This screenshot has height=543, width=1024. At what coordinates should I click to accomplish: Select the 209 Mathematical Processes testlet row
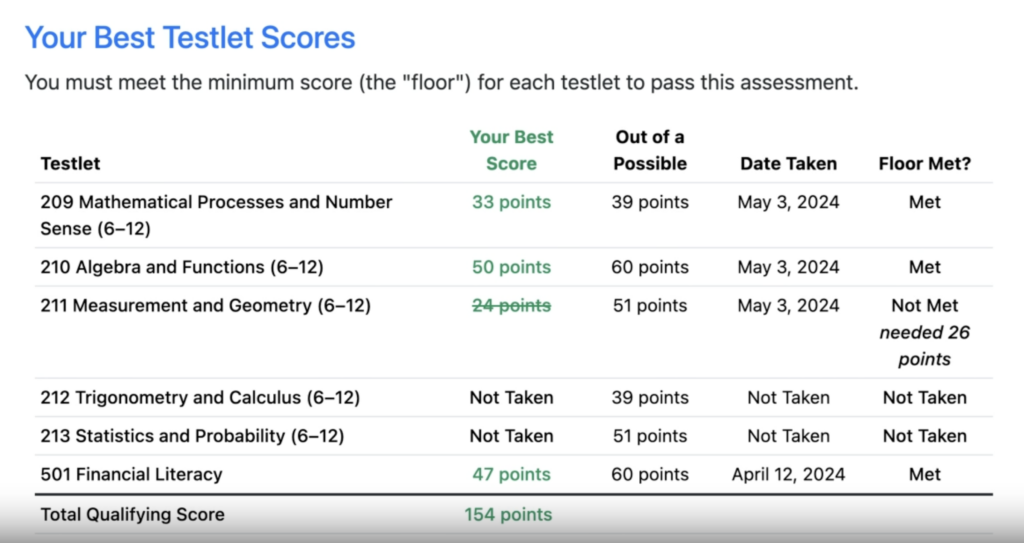pyautogui.click(x=216, y=214)
